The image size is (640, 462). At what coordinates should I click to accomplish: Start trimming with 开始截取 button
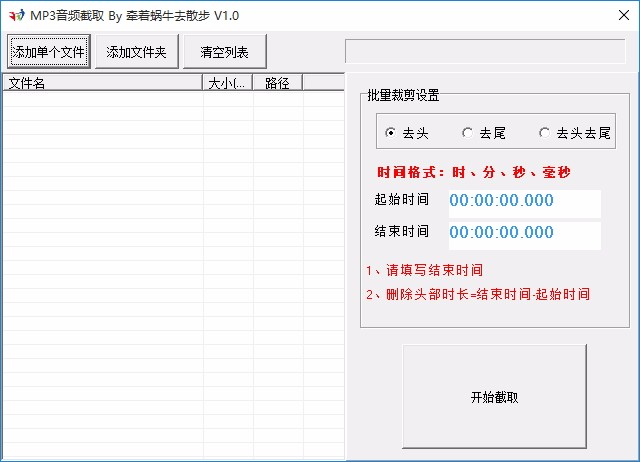click(x=494, y=397)
